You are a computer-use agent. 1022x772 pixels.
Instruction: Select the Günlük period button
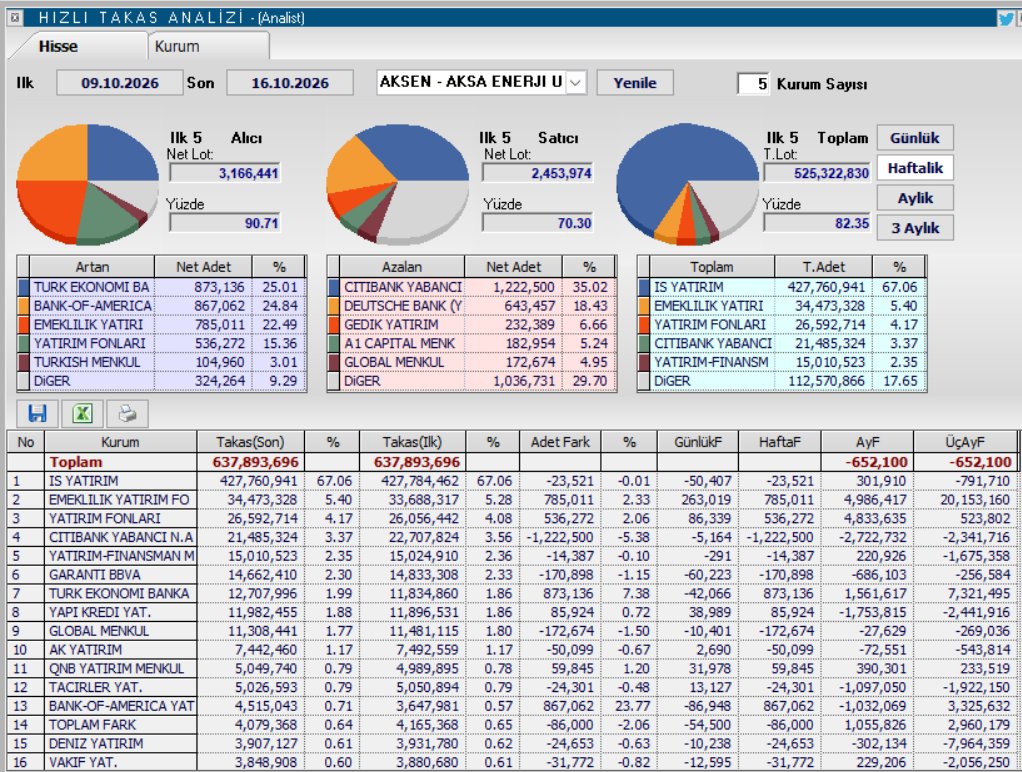pyautogui.click(x=914, y=138)
